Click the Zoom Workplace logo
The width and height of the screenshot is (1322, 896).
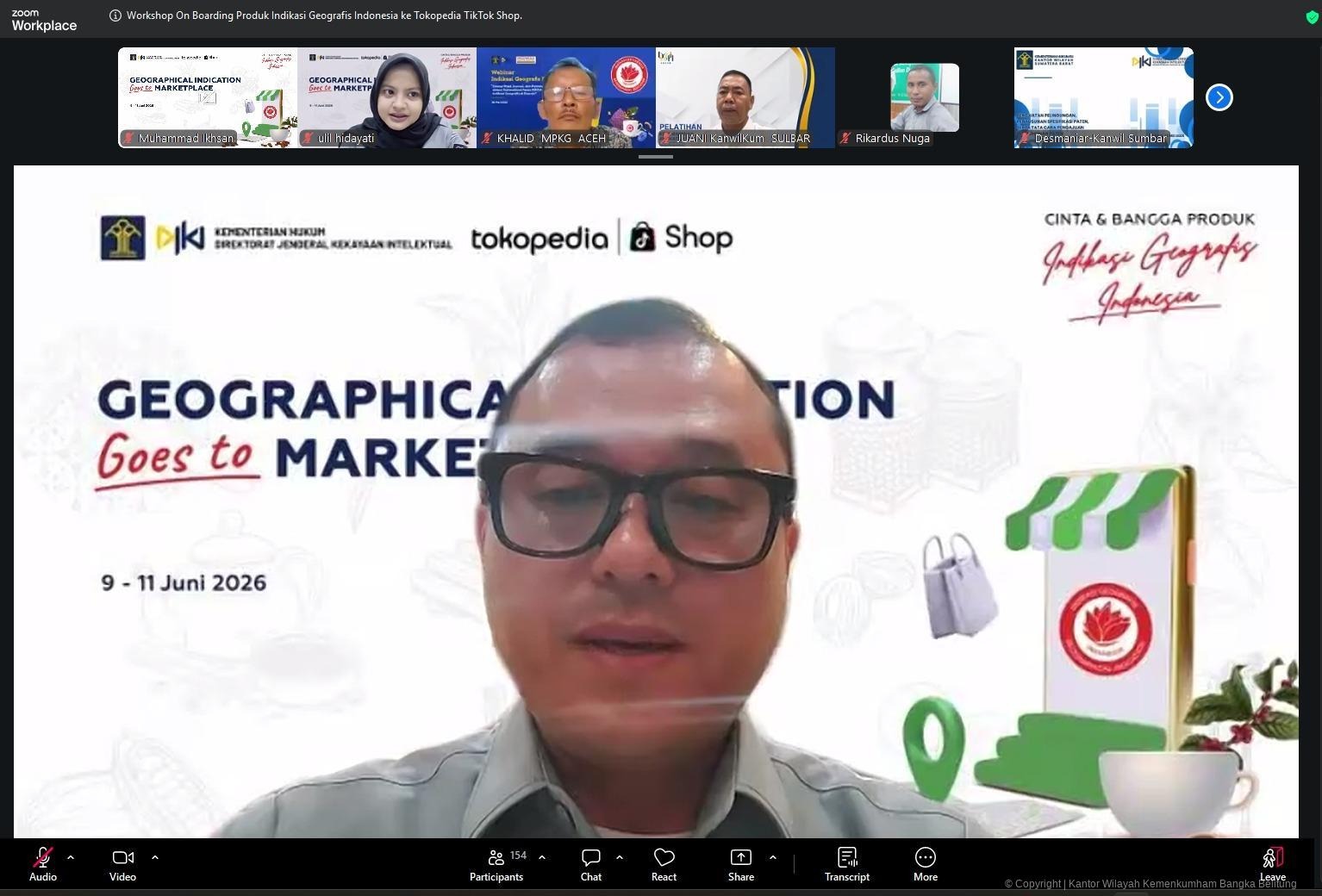point(44,21)
